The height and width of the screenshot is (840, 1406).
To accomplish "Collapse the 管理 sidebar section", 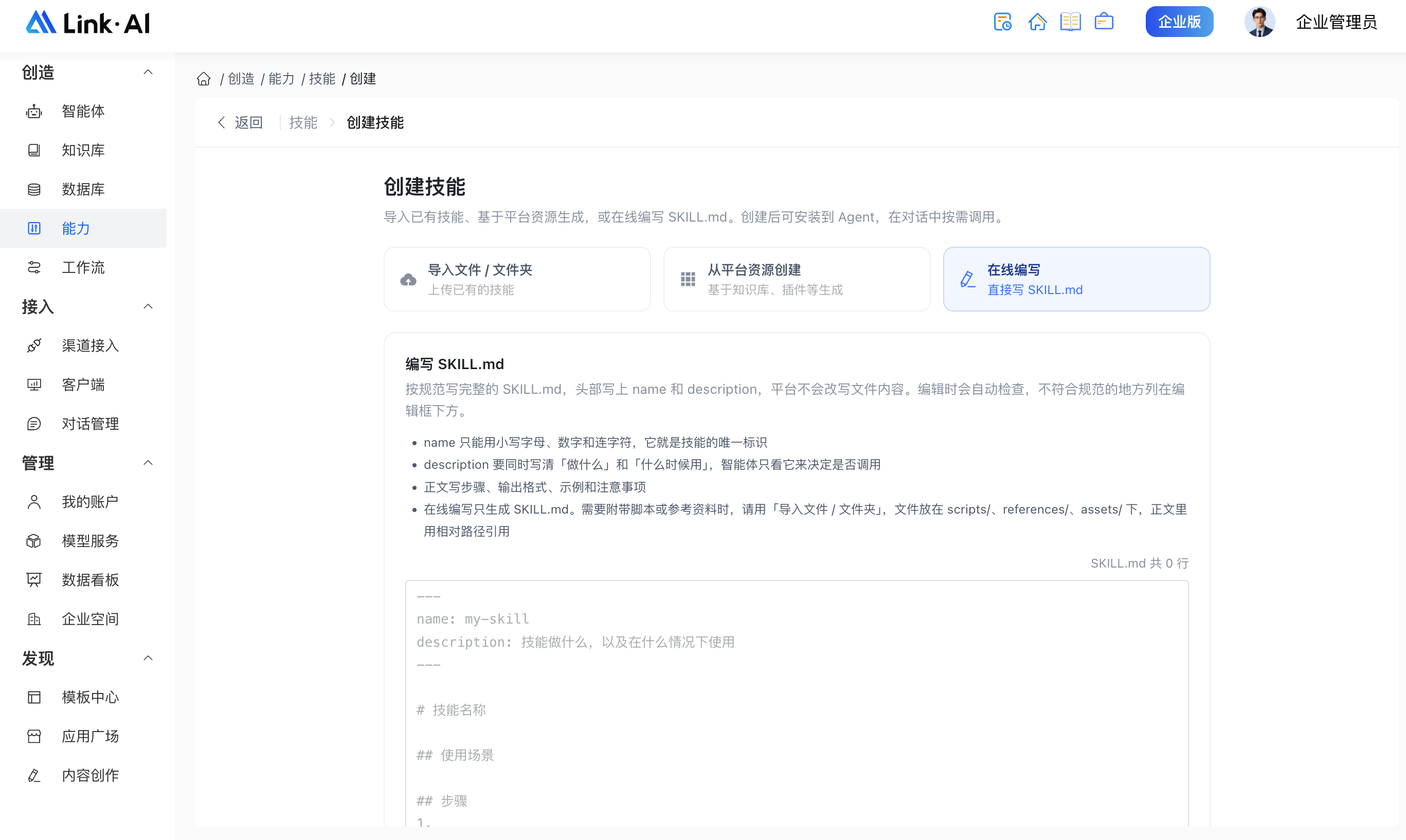I will click(x=148, y=463).
